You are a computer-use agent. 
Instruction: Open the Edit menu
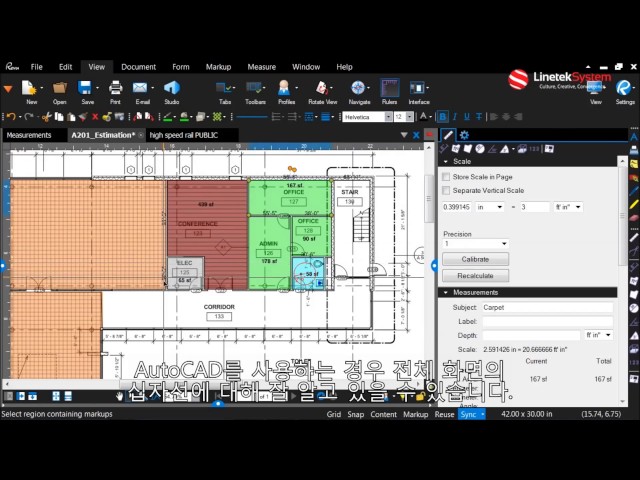tap(65, 67)
